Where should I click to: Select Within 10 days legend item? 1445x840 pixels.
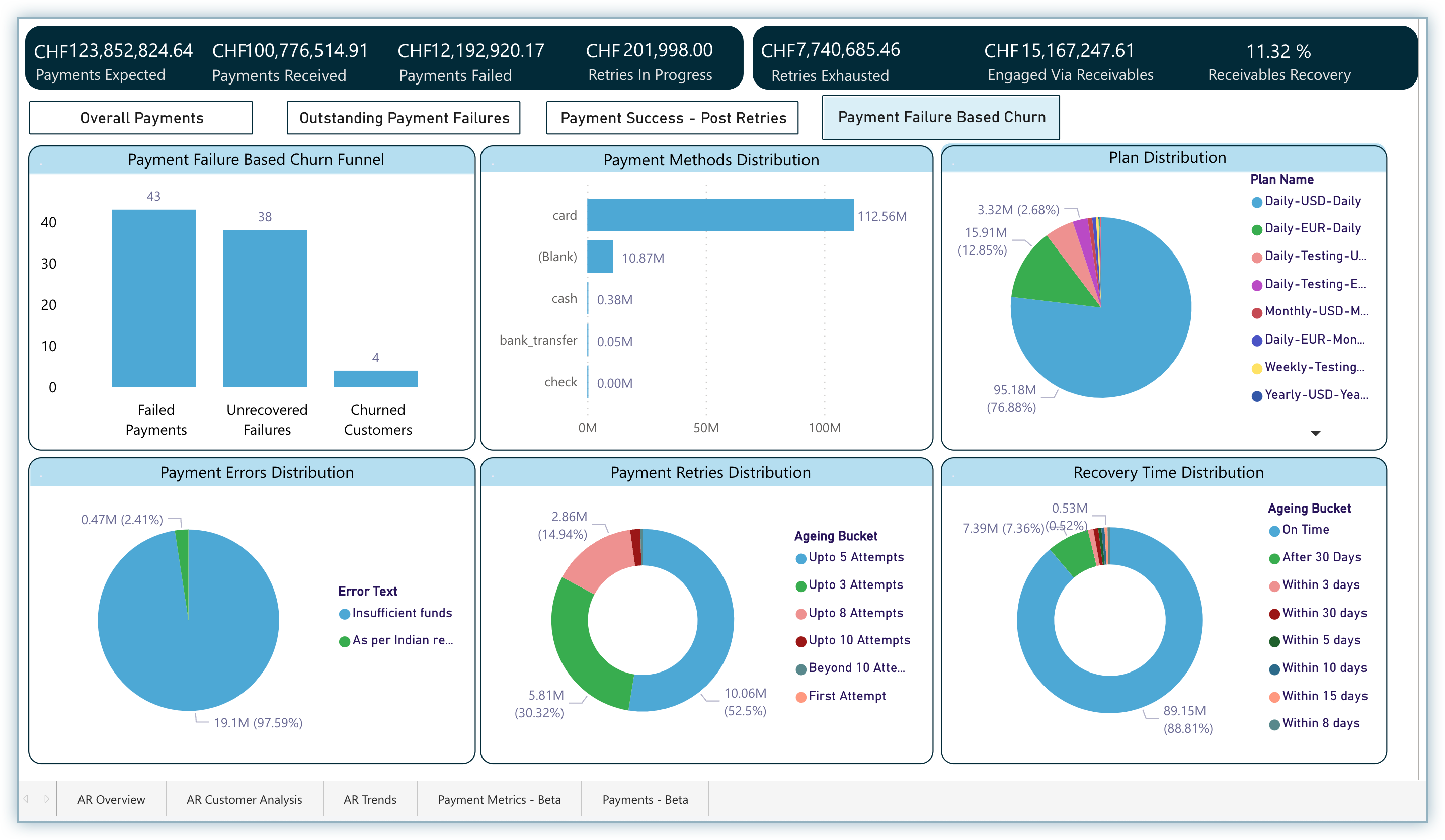point(1318,668)
